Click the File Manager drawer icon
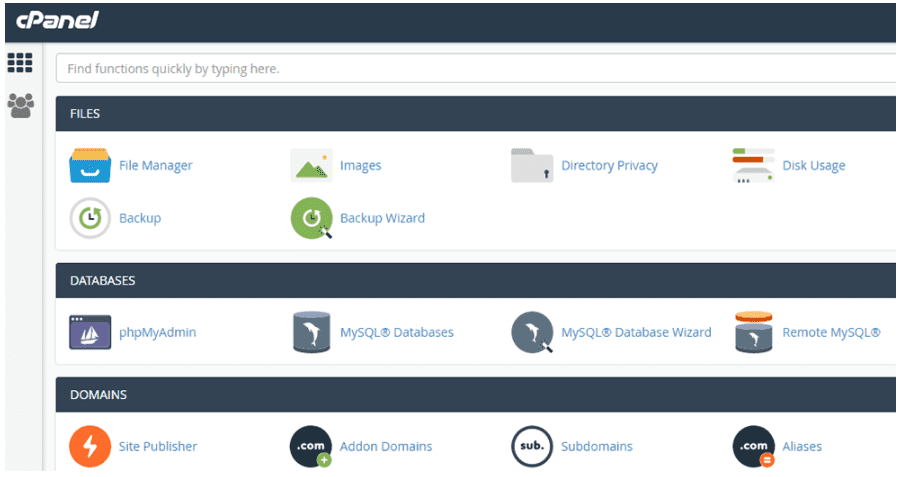The height and width of the screenshot is (477, 900). (x=90, y=165)
